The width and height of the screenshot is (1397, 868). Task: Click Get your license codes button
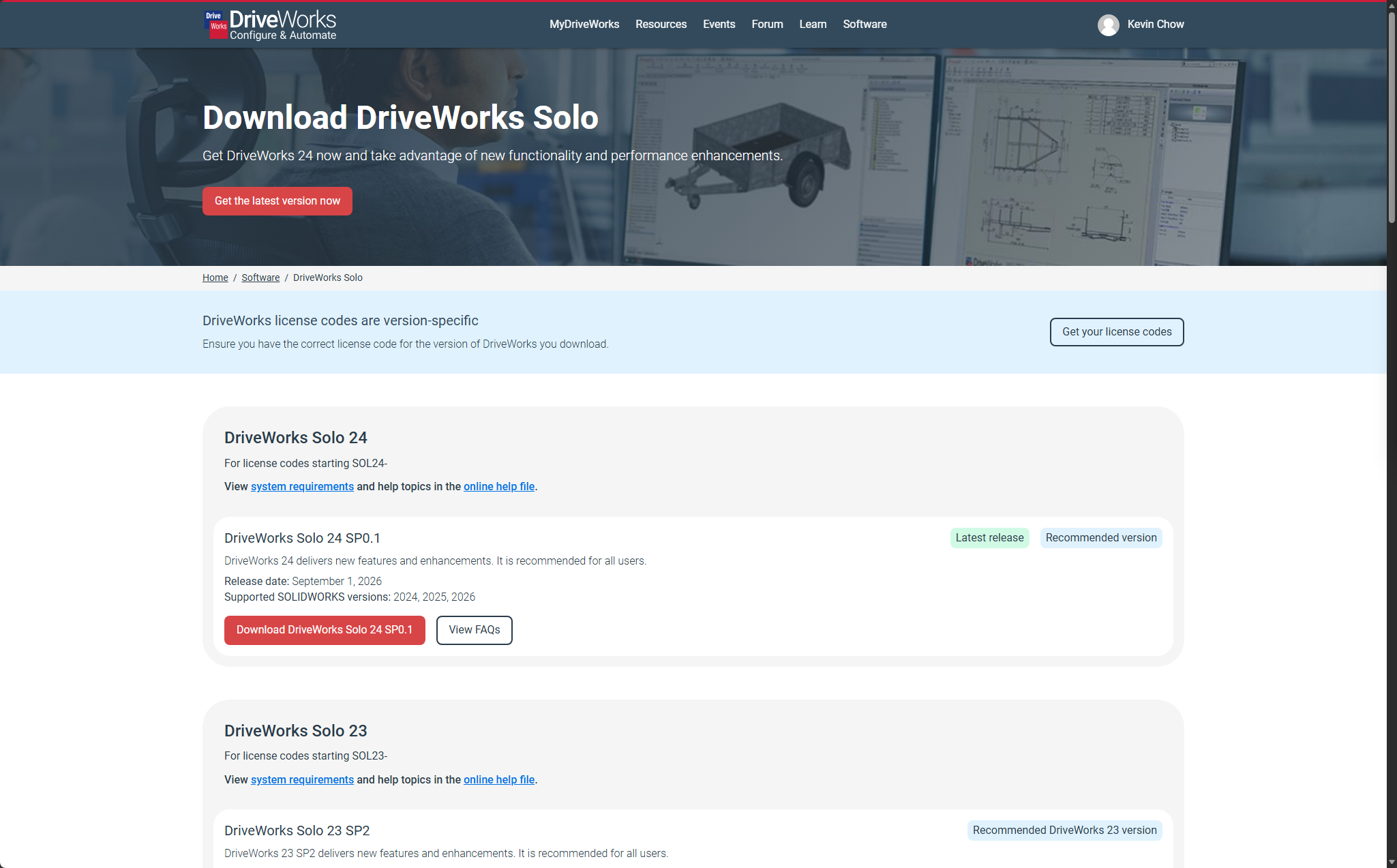pos(1117,332)
